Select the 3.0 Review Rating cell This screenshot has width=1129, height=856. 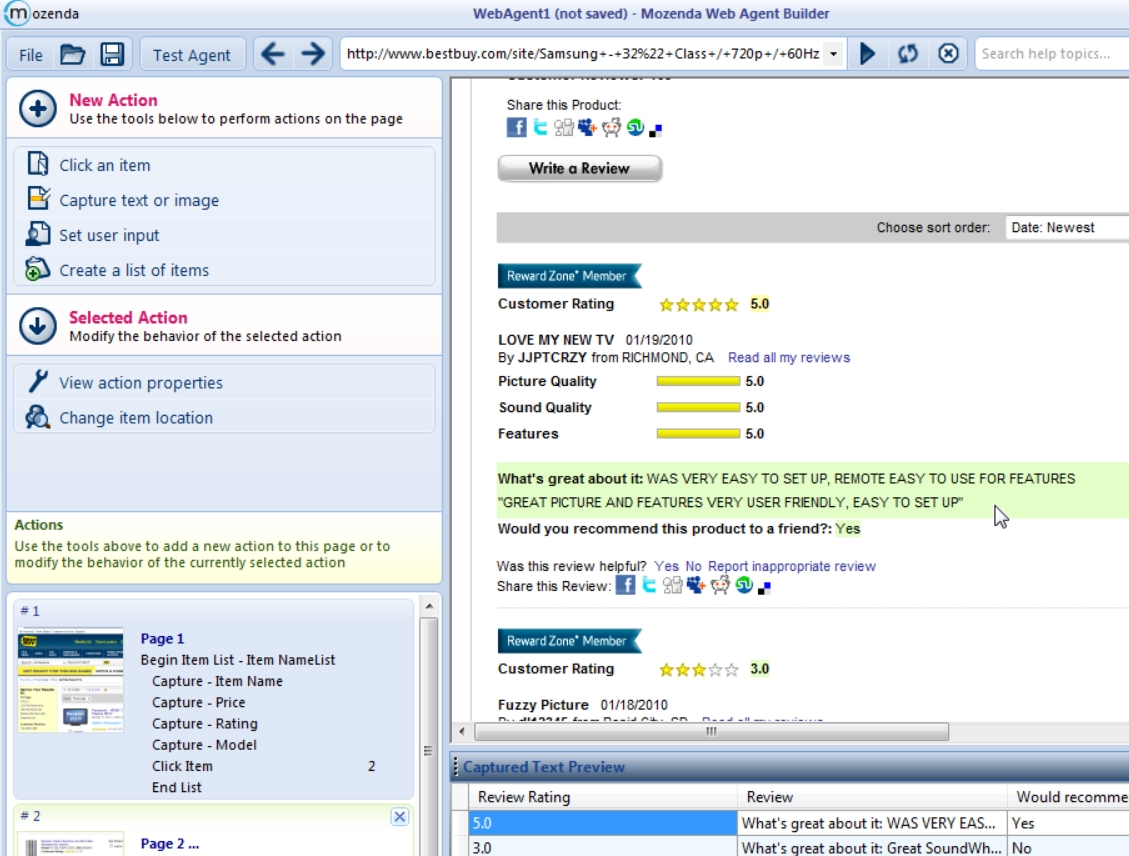603,847
